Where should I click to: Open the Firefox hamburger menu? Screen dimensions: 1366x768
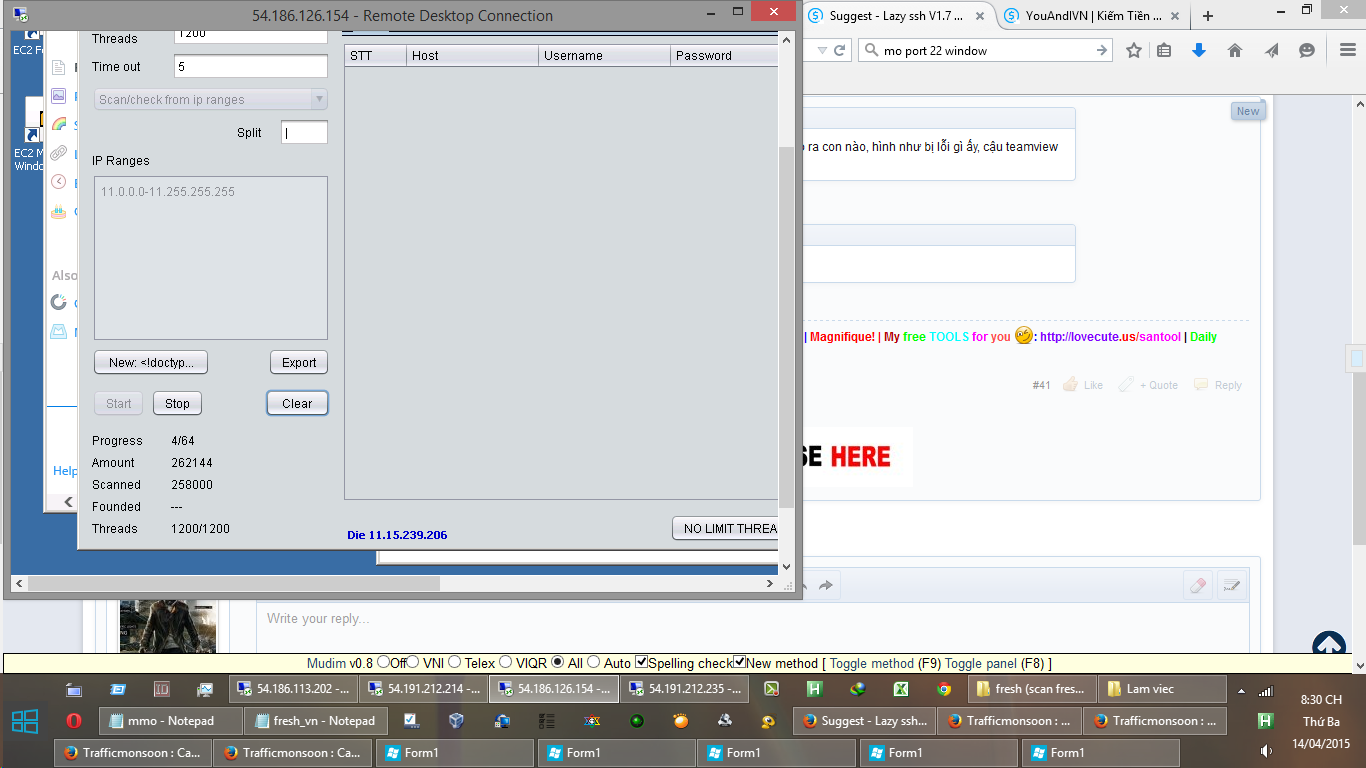1347,51
